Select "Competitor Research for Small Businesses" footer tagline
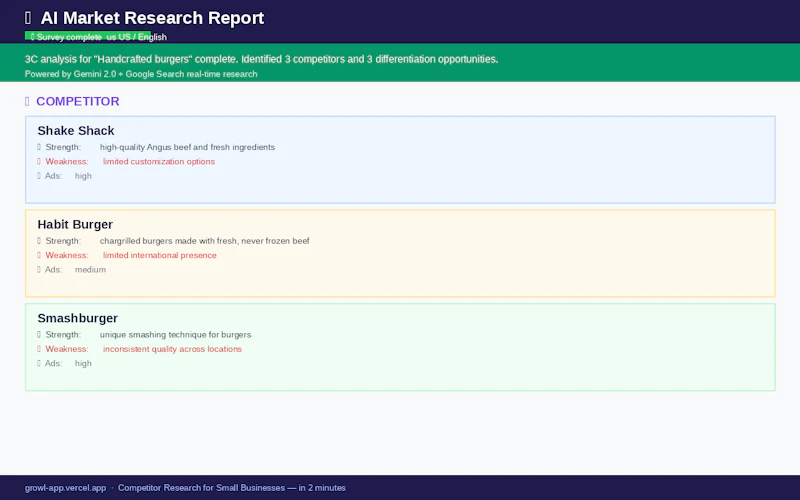Viewport: 800px width, 500px height. coord(202,488)
